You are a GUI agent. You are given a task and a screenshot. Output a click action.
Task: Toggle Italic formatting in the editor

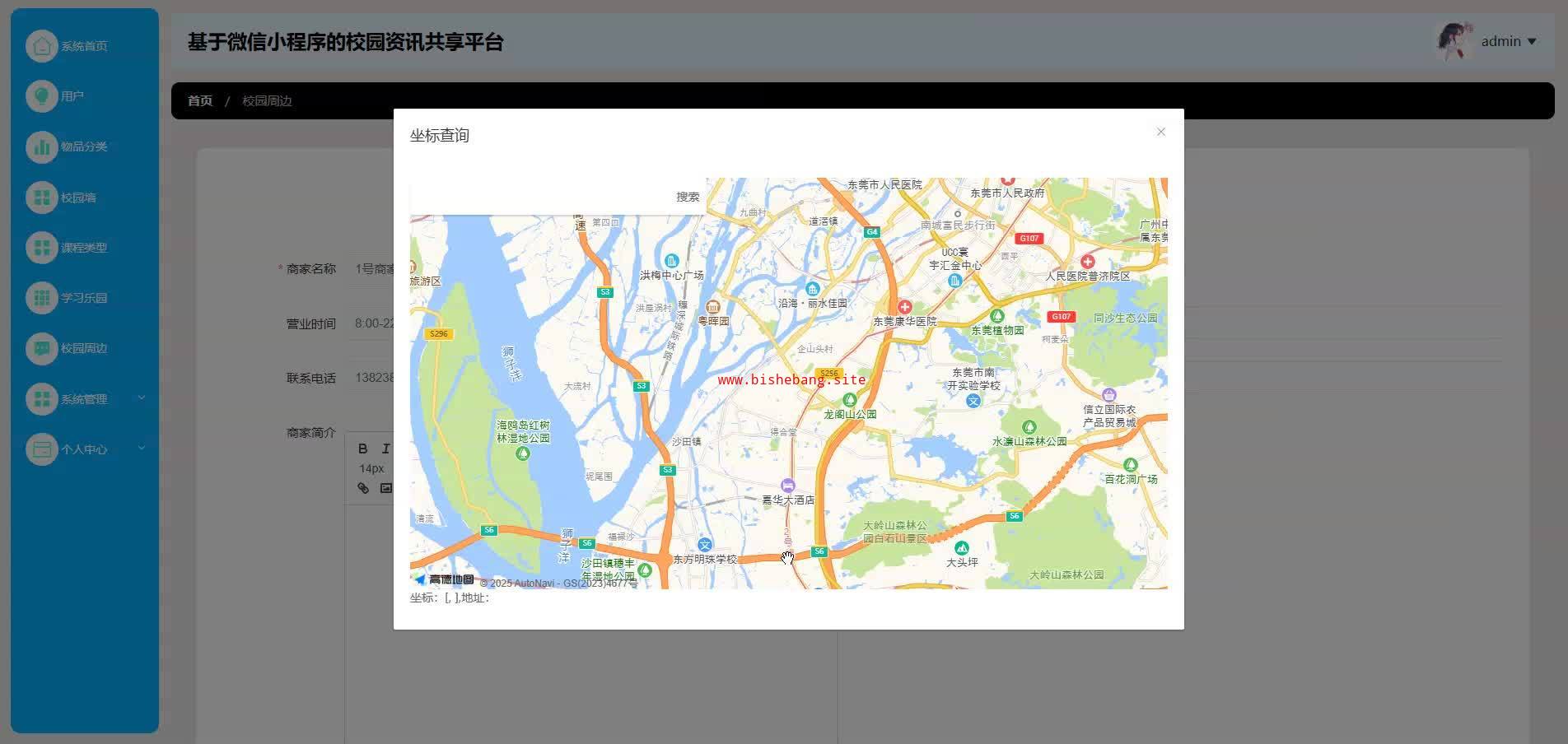[385, 449]
